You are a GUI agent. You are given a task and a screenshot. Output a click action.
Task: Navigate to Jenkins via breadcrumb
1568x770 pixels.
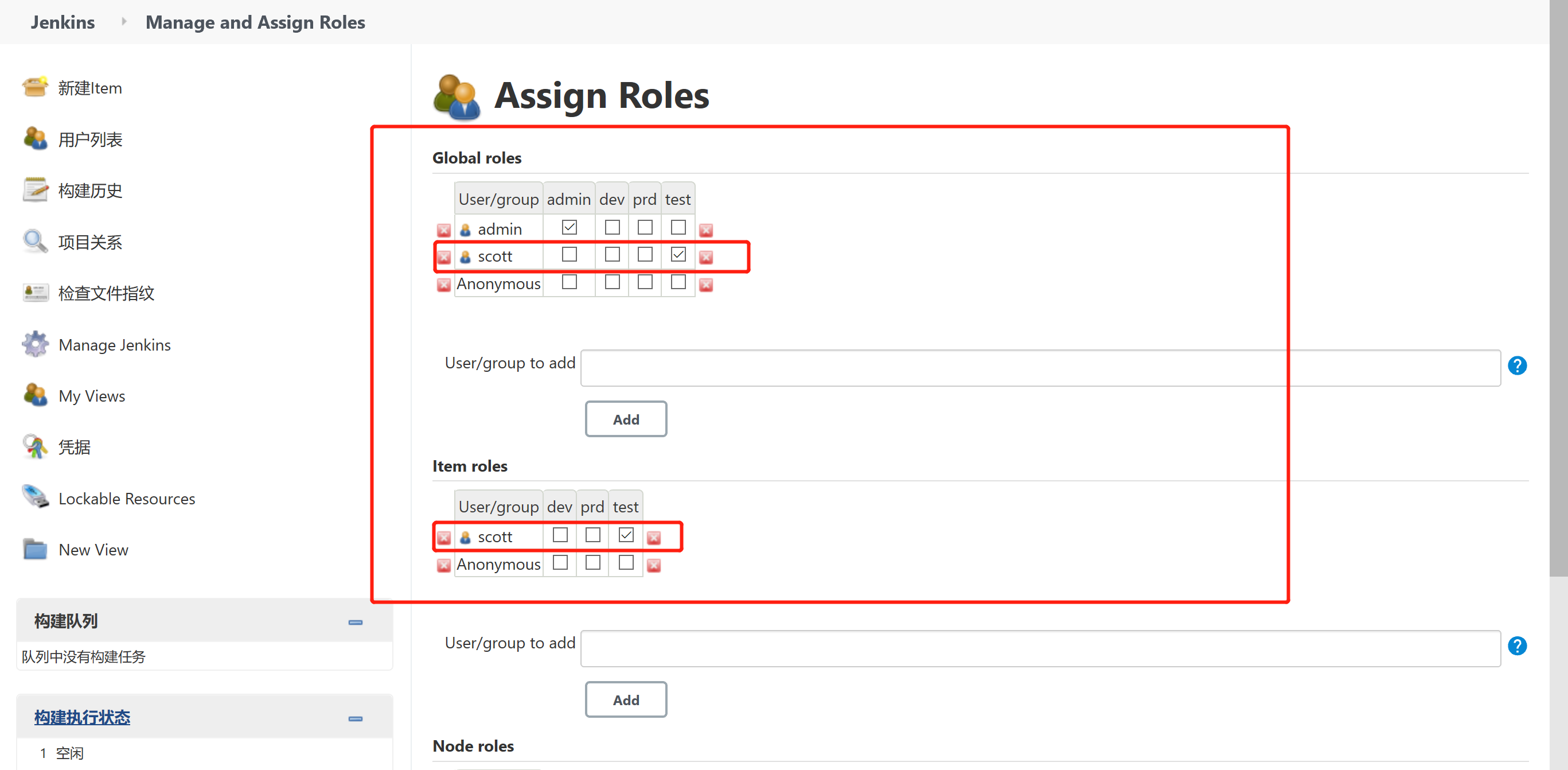[63, 22]
